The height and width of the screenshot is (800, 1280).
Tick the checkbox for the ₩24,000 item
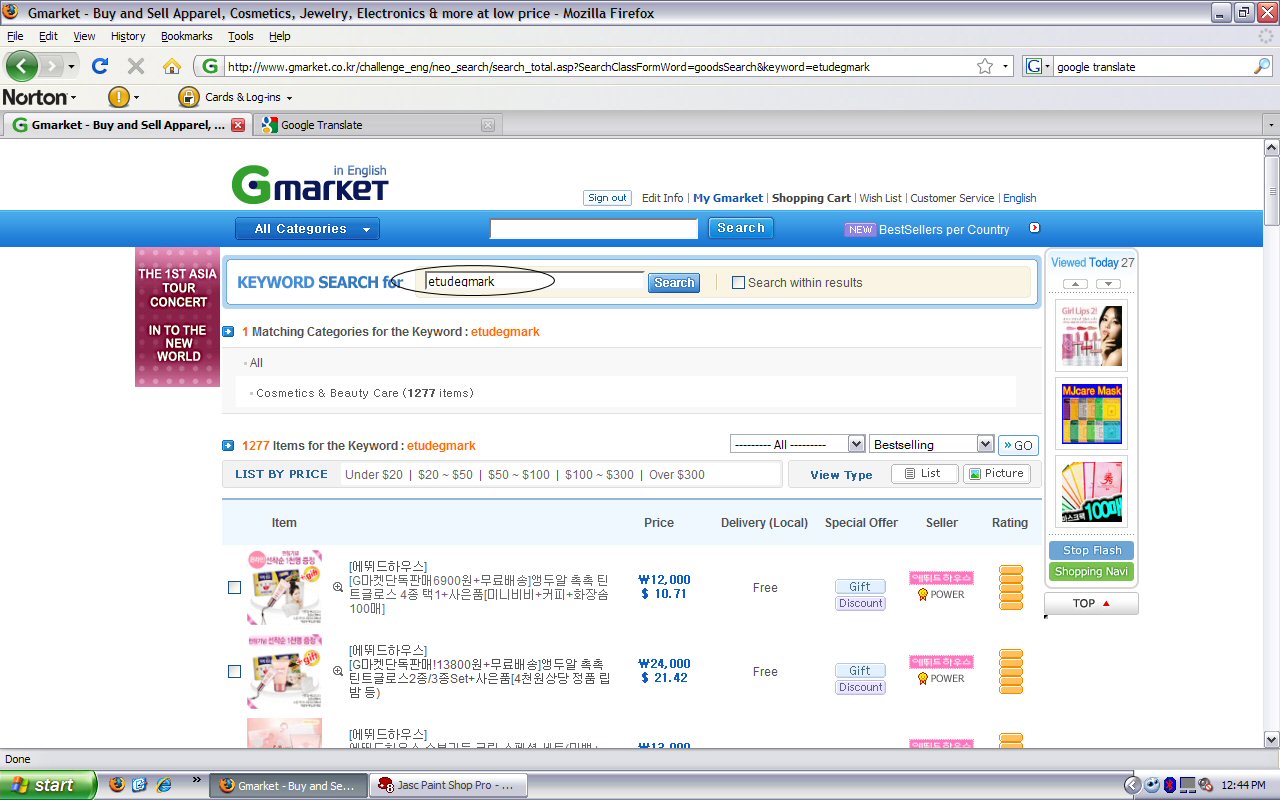pos(234,671)
